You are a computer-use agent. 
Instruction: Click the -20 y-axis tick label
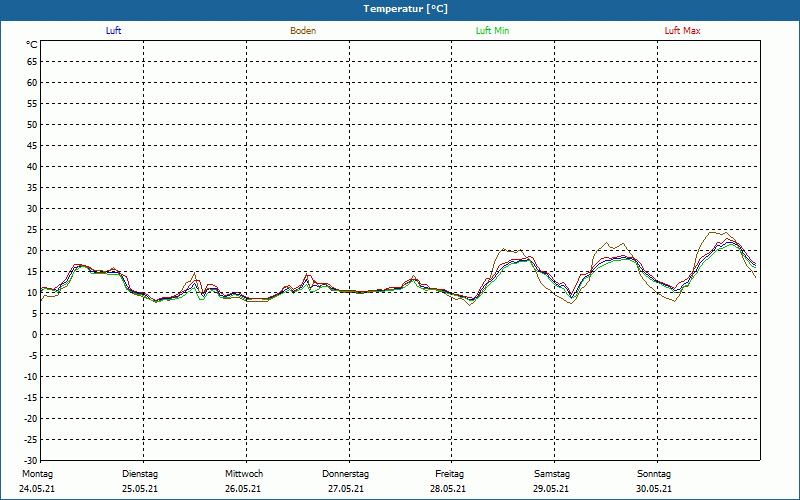pos(31,418)
